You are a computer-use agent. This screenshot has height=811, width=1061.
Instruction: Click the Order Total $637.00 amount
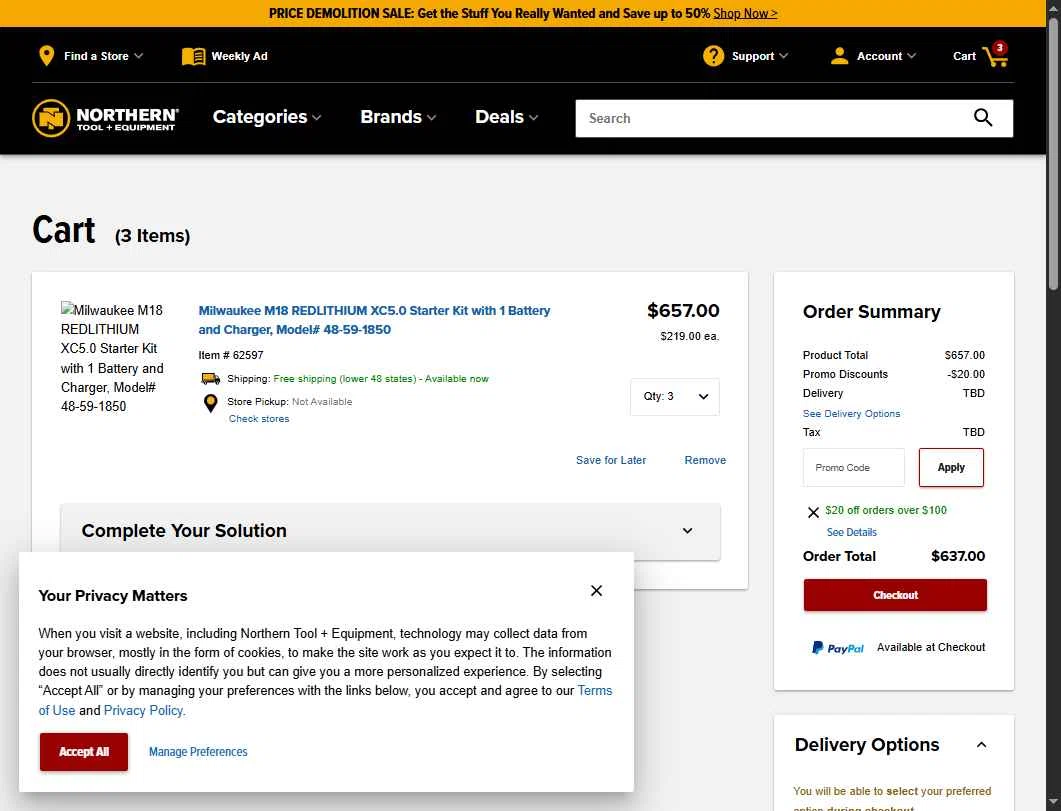(957, 556)
